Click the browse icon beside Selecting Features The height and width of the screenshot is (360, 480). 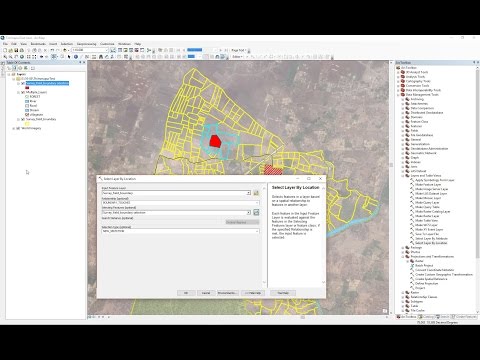tap(256, 212)
